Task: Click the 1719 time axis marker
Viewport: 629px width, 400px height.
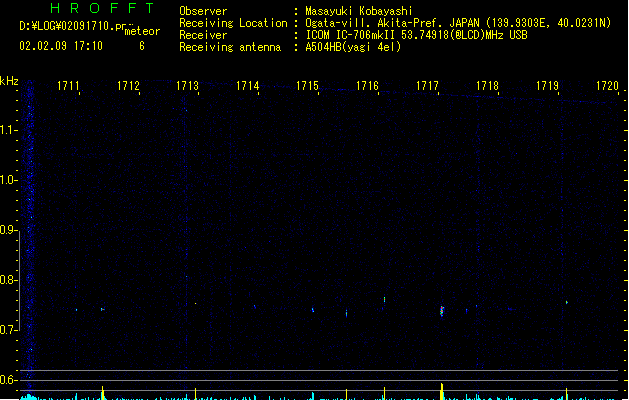Action: pyautogui.click(x=547, y=86)
